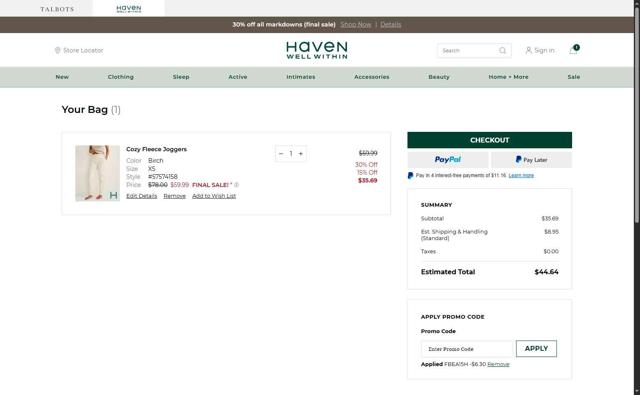This screenshot has width=640, height=395.
Task: Add the joggers to Wish List
Action: tap(214, 196)
